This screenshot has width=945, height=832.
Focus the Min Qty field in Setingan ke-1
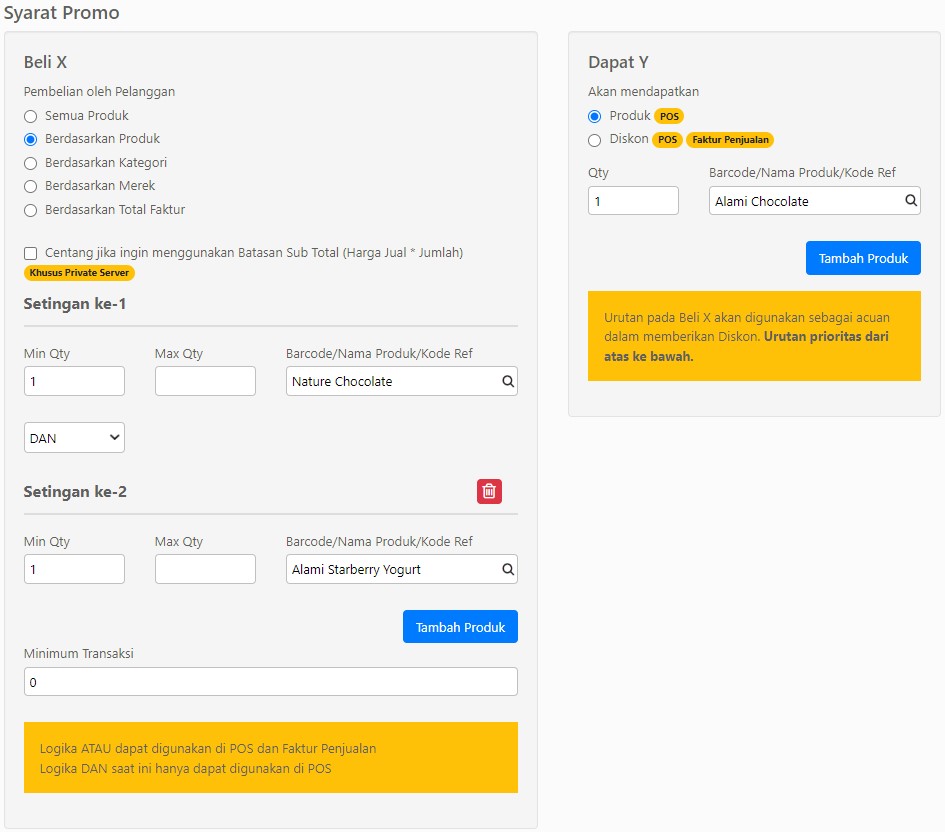74,381
